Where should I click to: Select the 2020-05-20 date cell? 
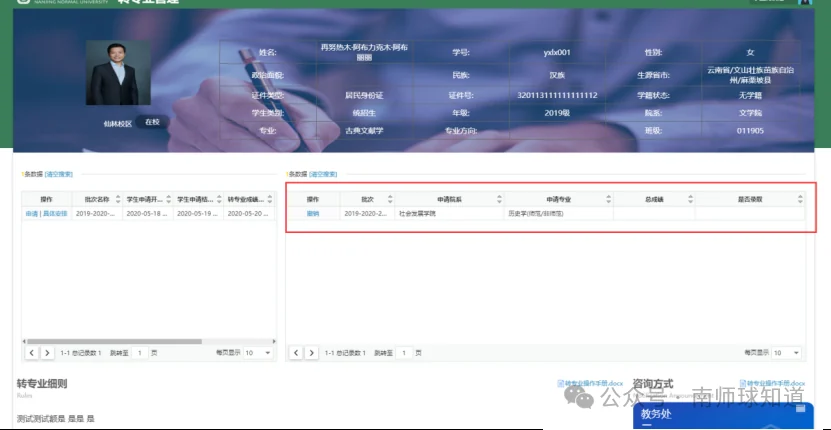[249, 214]
